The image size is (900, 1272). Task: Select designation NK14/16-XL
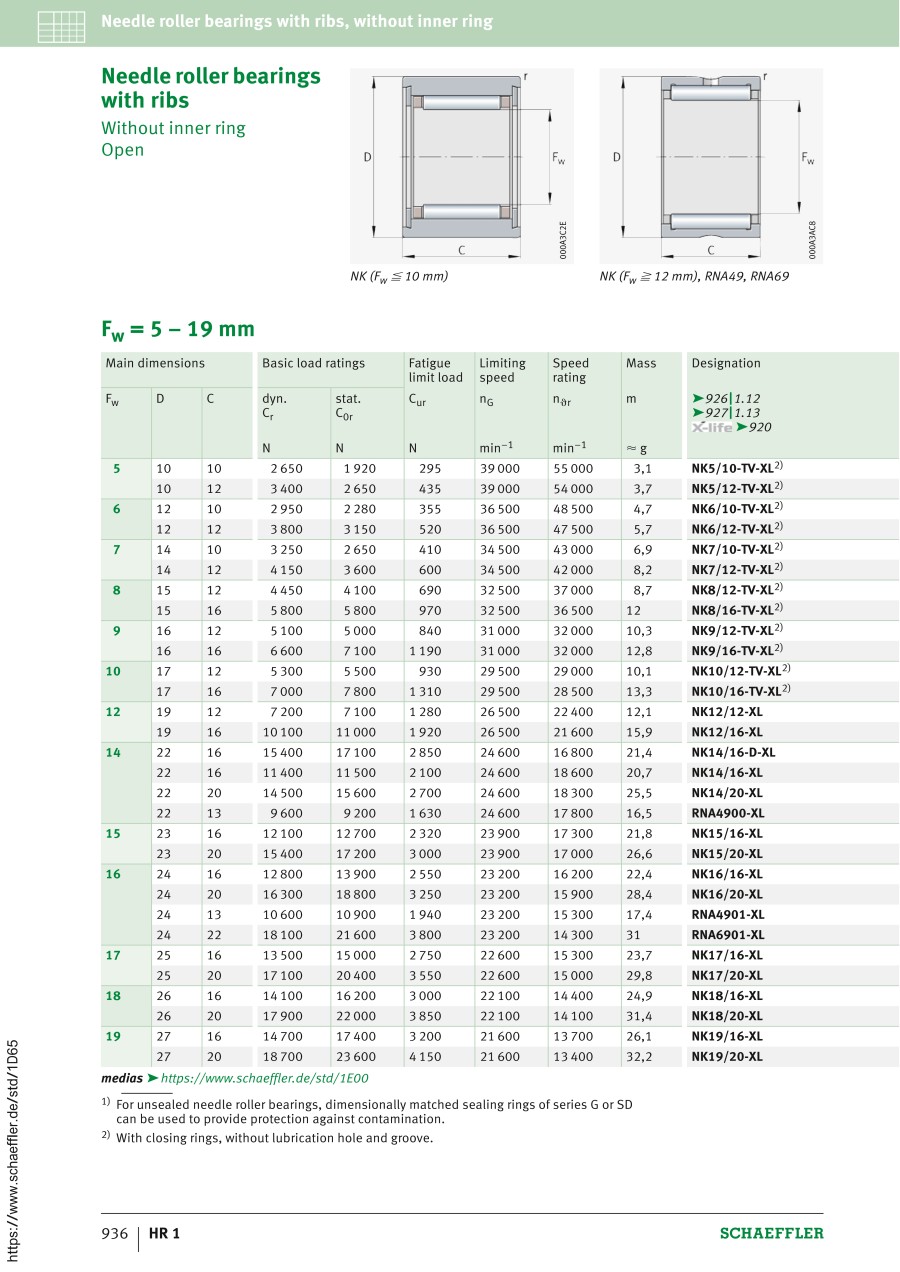tap(727, 773)
